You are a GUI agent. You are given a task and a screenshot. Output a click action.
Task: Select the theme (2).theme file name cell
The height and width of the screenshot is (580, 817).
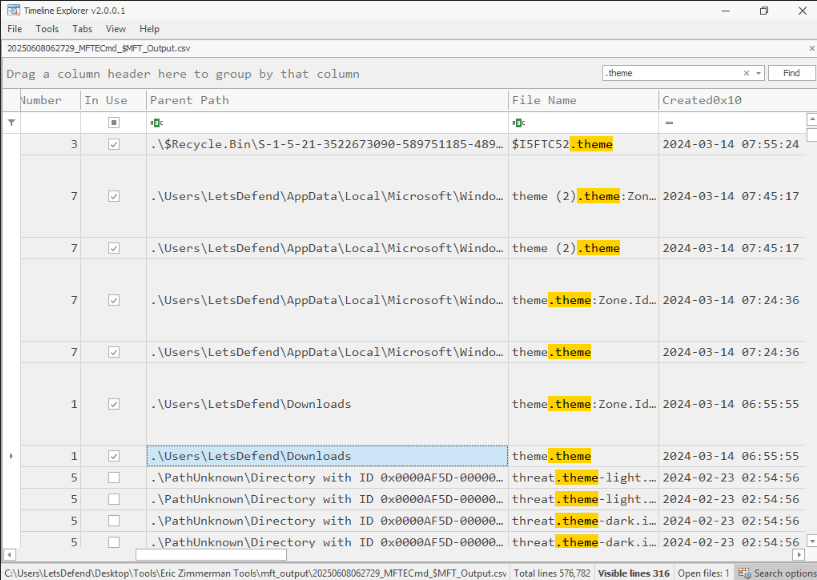(x=583, y=248)
